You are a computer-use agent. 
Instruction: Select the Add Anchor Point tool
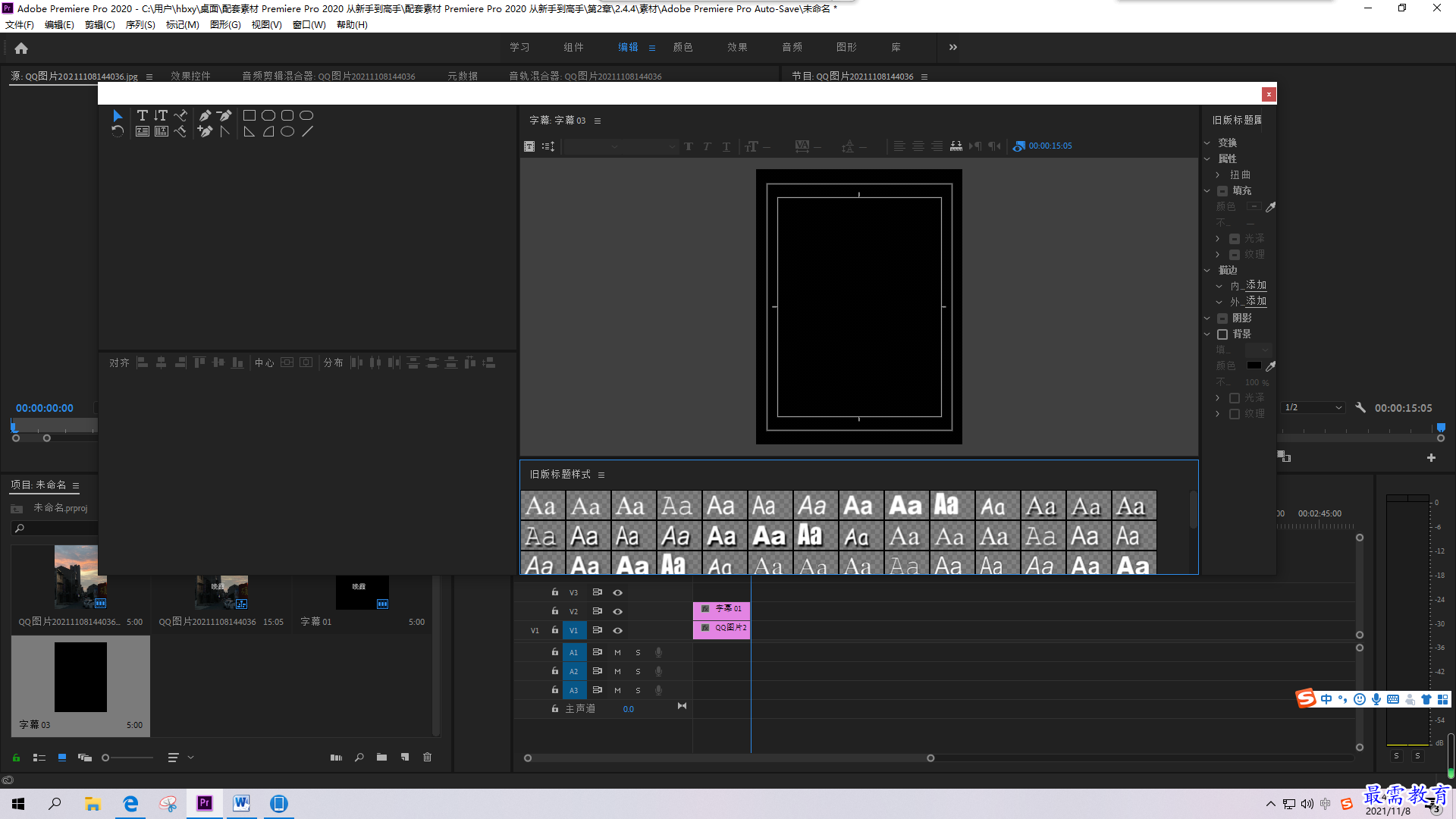[x=205, y=131]
